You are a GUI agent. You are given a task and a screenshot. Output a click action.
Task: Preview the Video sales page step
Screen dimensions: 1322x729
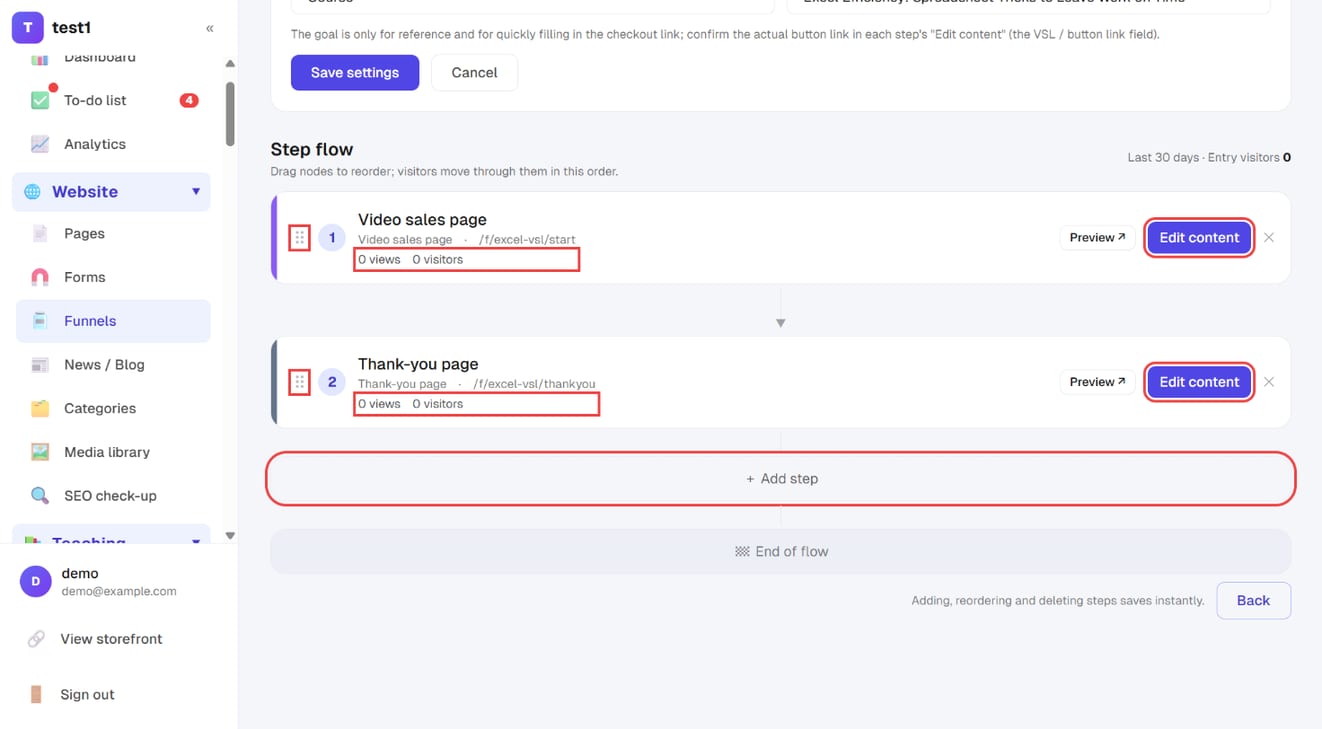pos(1097,238)
